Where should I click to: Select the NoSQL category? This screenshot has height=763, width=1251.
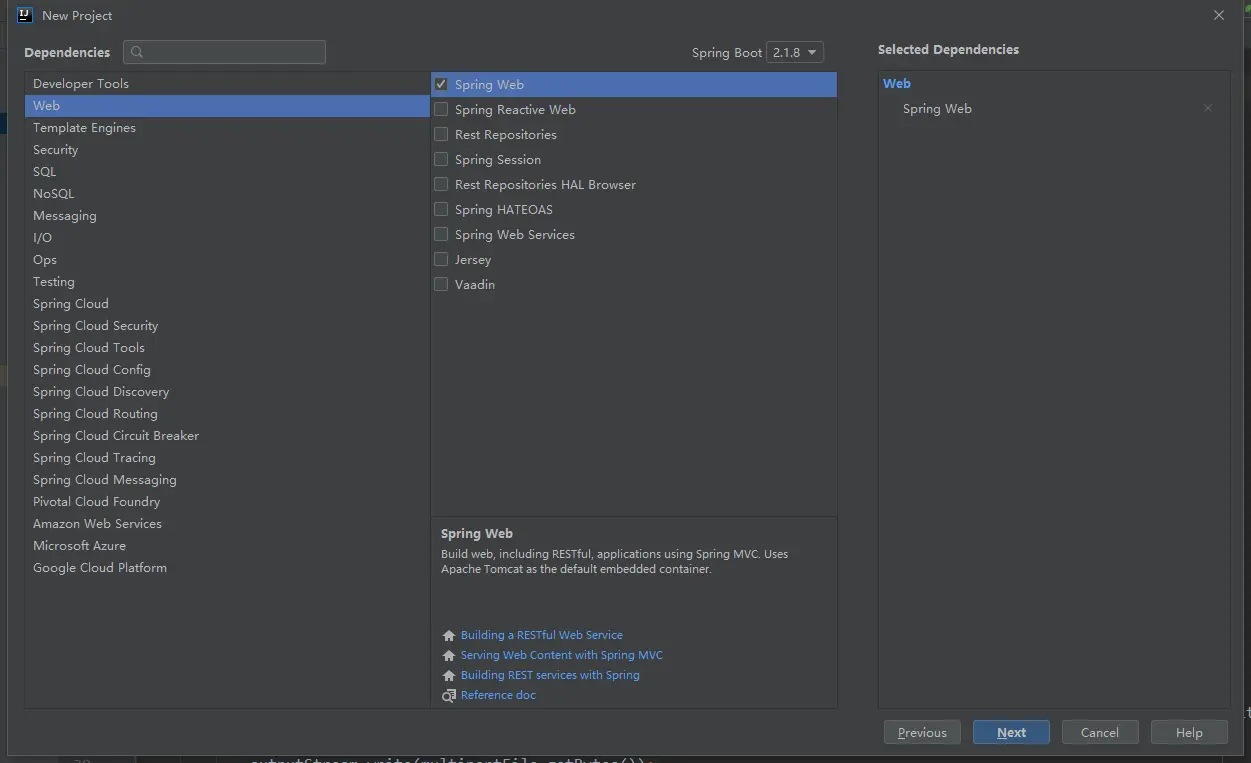click(x=227, y=194)
